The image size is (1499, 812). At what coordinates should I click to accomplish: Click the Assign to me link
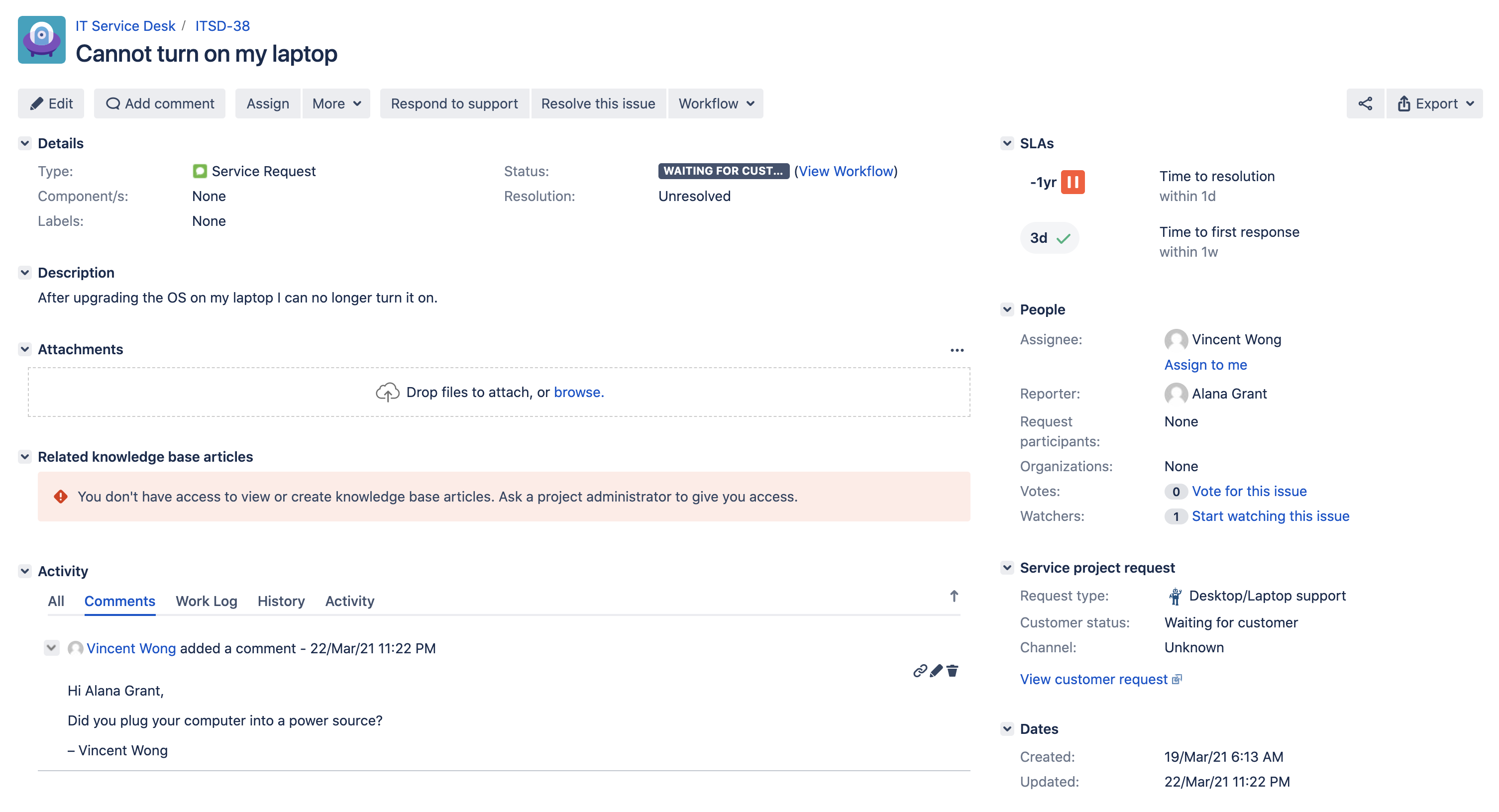[x=1205, y=365]
